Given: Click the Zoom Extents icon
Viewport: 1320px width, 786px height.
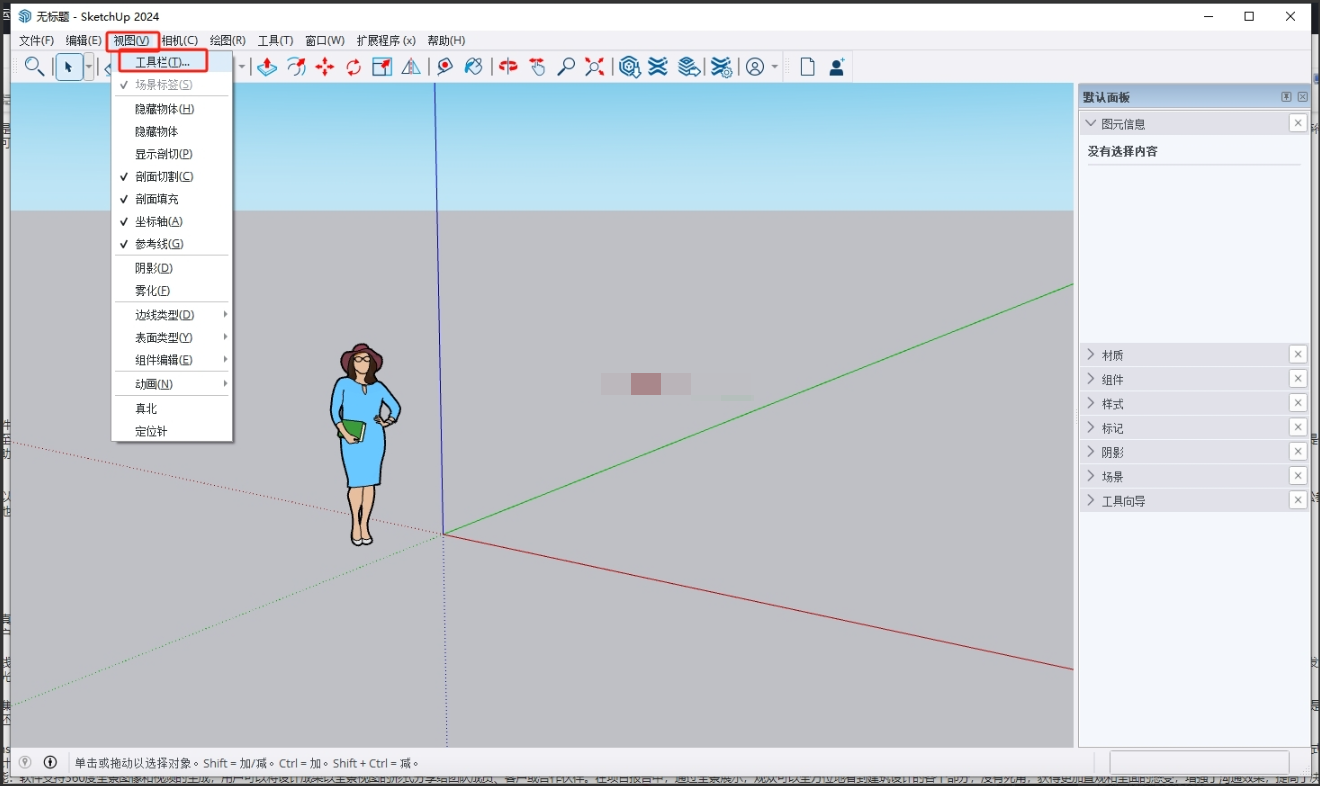Looking at the screenshot, I should [595, 67].
